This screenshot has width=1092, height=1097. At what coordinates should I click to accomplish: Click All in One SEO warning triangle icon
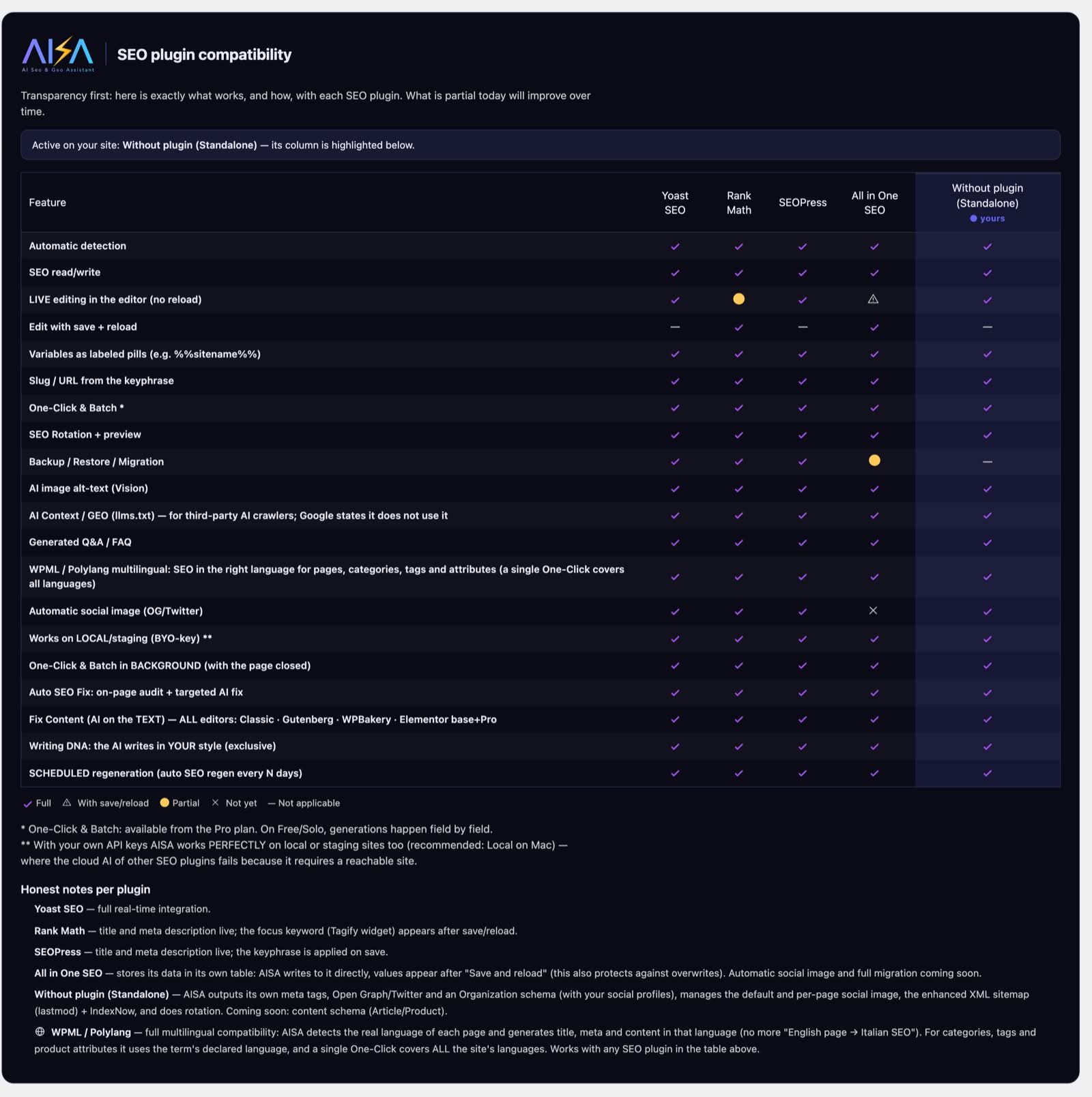click(873, 299)
